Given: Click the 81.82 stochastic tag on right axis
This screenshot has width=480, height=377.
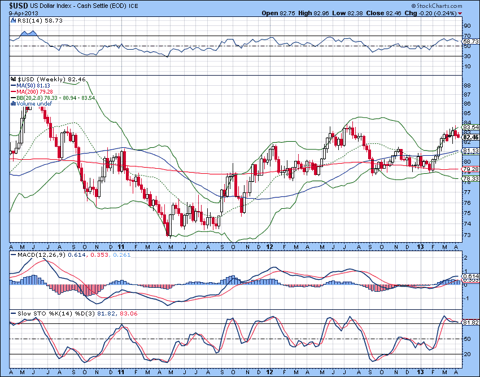Looking at the screenshot, I should pyautogui.click(x=471, y=322).
